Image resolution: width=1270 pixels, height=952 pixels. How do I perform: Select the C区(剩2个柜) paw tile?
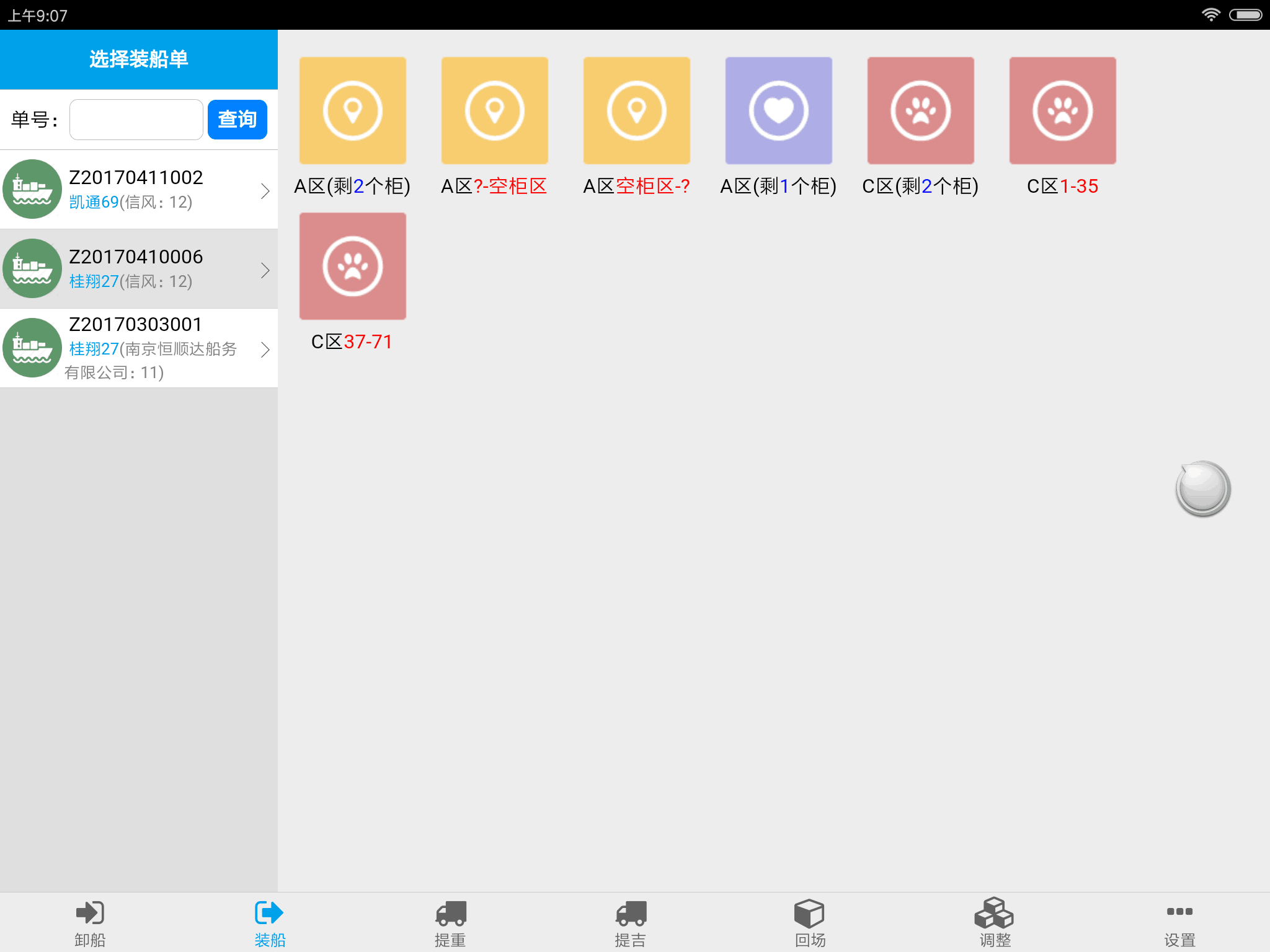(920, 111)
